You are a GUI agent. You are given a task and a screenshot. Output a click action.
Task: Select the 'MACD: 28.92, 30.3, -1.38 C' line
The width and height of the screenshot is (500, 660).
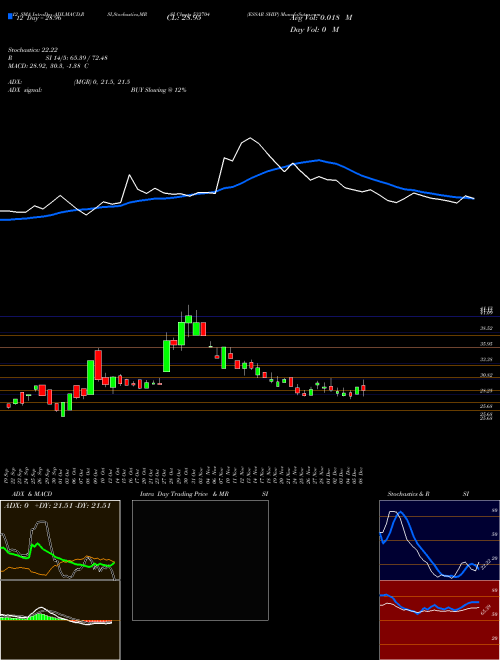click(48, 66)
